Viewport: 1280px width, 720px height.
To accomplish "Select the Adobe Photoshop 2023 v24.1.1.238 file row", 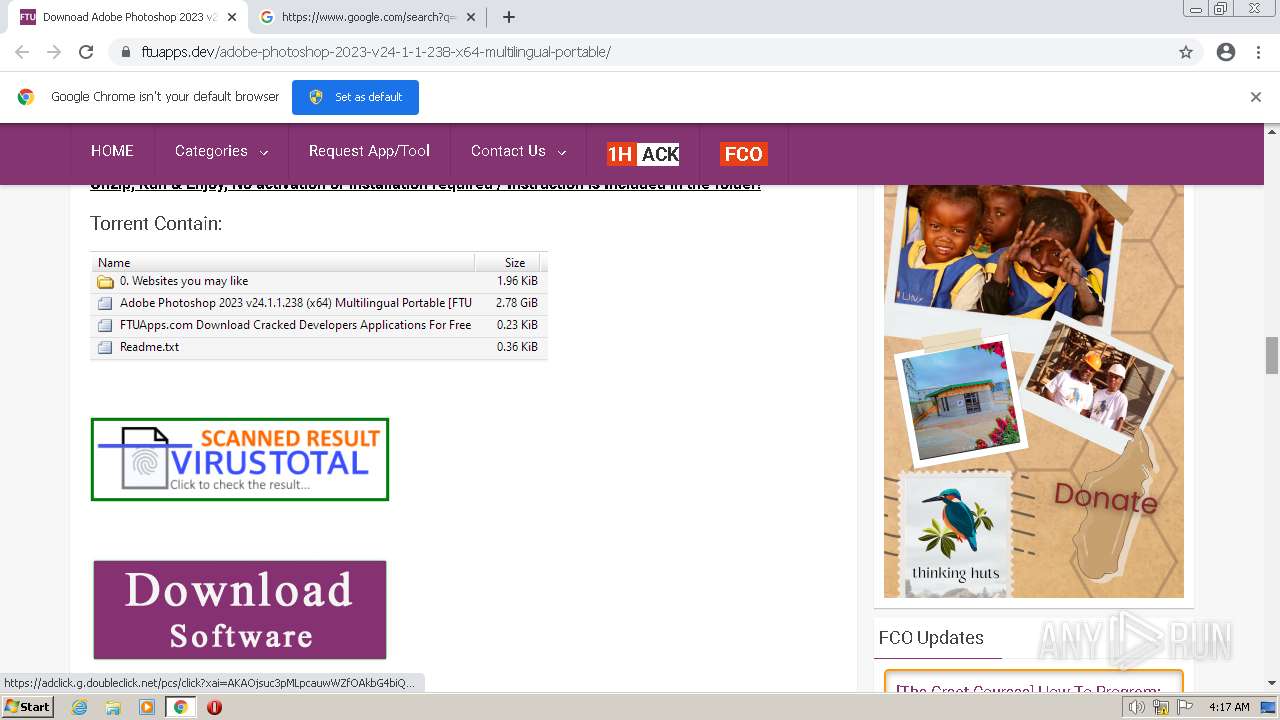I will 319,303.
